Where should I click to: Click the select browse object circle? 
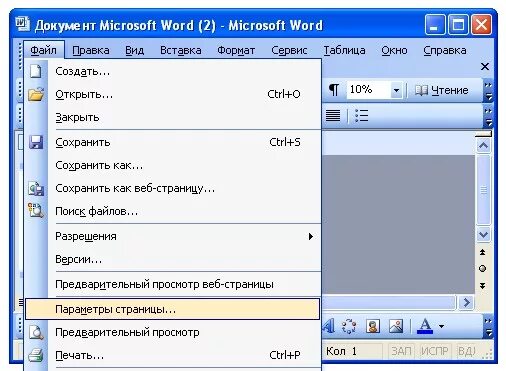click(482, 269)
